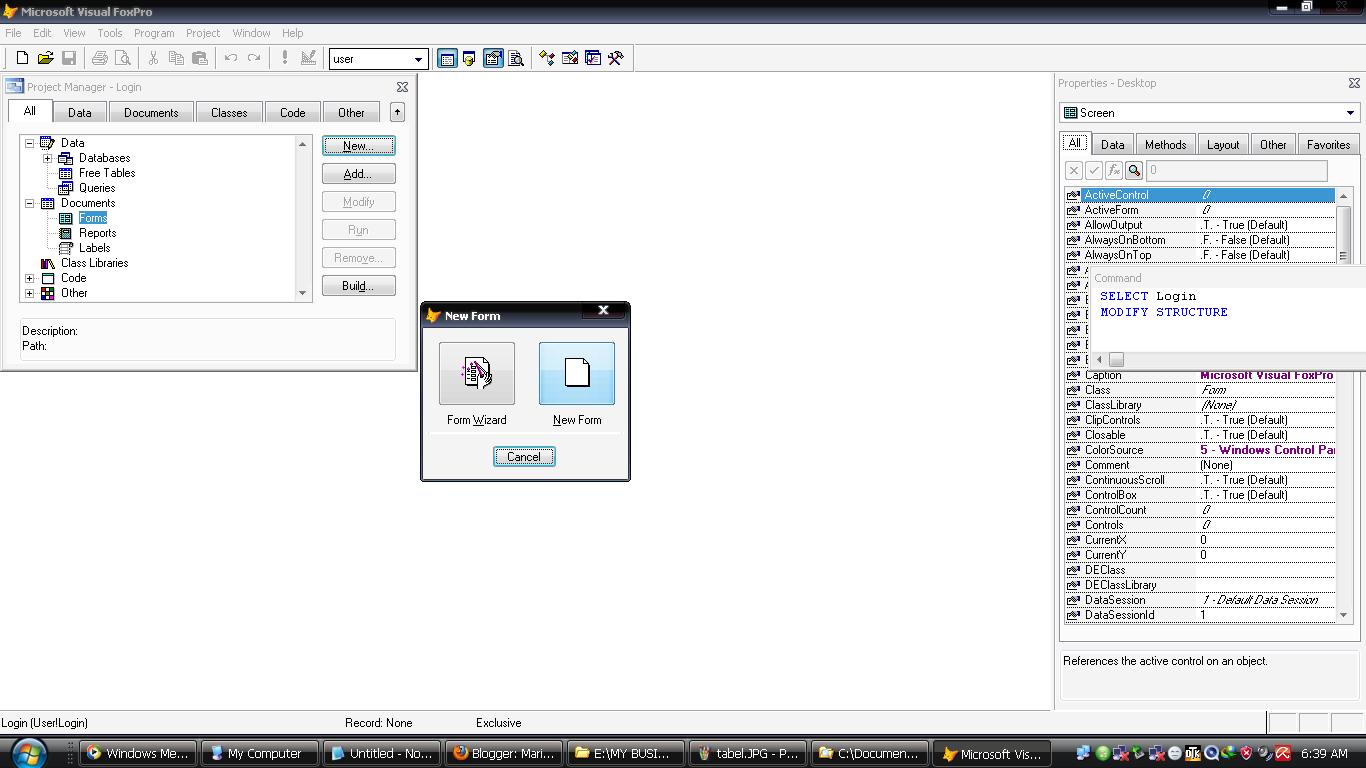The image size is (1366, 768).
Task: Collapse the Data node in Project Manager
Action: 30,143
